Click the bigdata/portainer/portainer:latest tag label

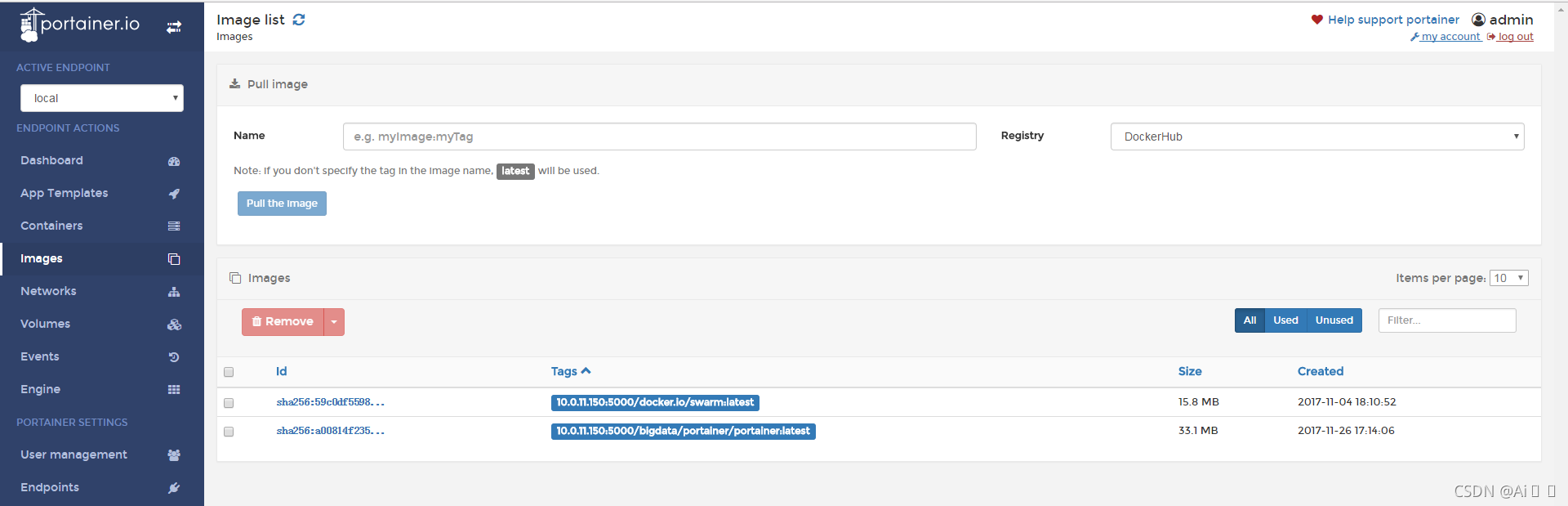coord(683,431)
